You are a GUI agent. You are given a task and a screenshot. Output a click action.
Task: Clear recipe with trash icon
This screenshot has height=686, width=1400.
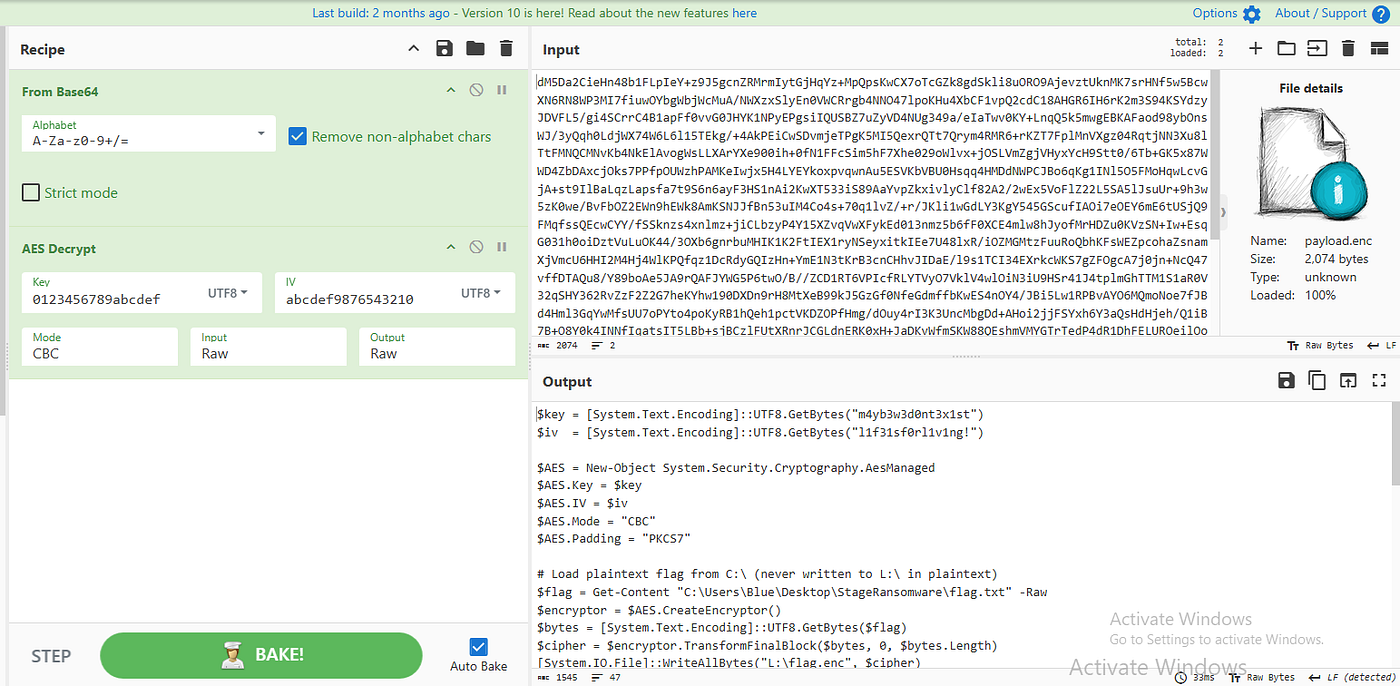506,49
